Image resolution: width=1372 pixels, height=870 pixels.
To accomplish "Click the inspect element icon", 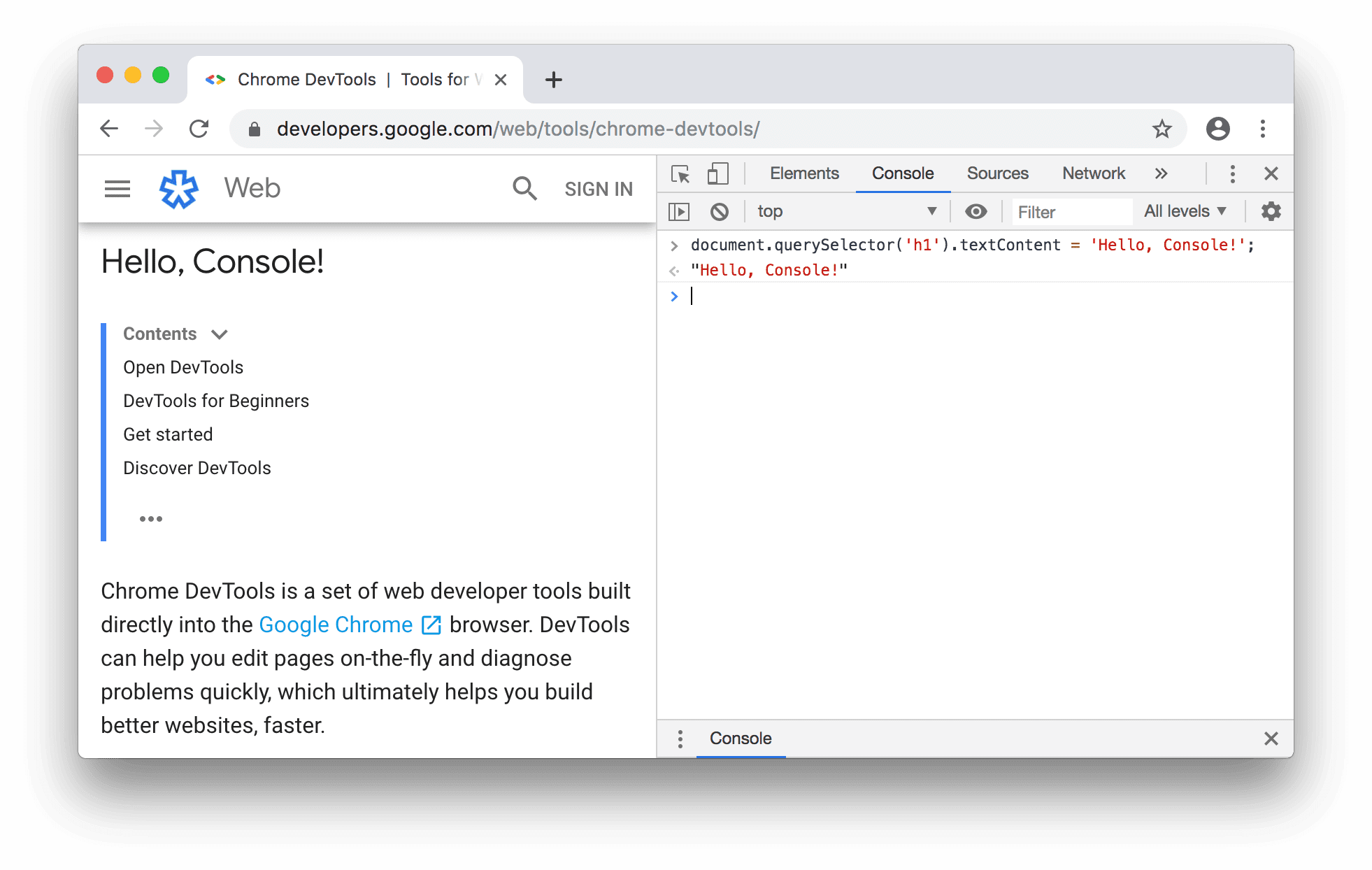I will [x=680, y=172].
